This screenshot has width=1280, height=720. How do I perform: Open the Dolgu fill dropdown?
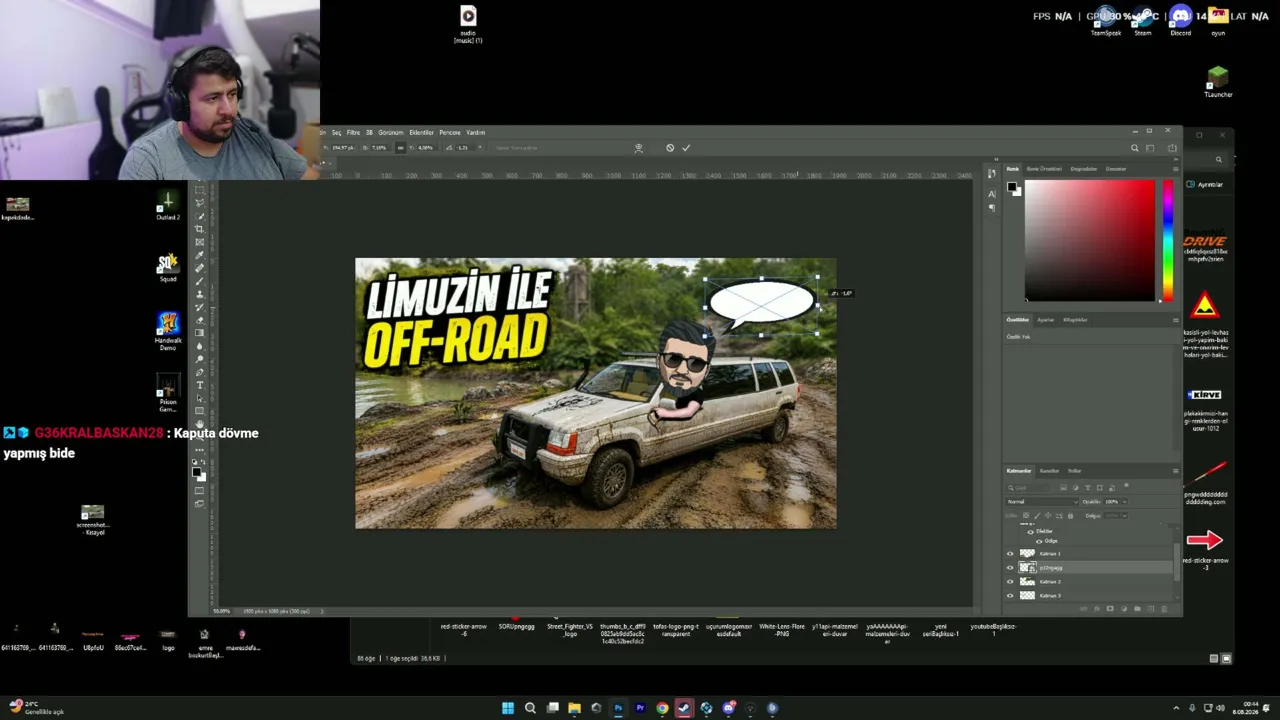click(x=1124, y=516)
